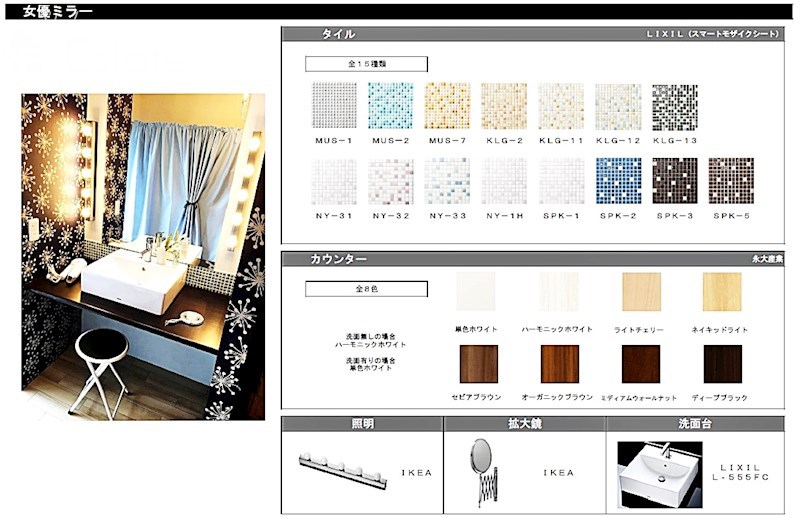
Task: Select the MUS-1 white mosaic tile swatch
Action: click(334, 106)
